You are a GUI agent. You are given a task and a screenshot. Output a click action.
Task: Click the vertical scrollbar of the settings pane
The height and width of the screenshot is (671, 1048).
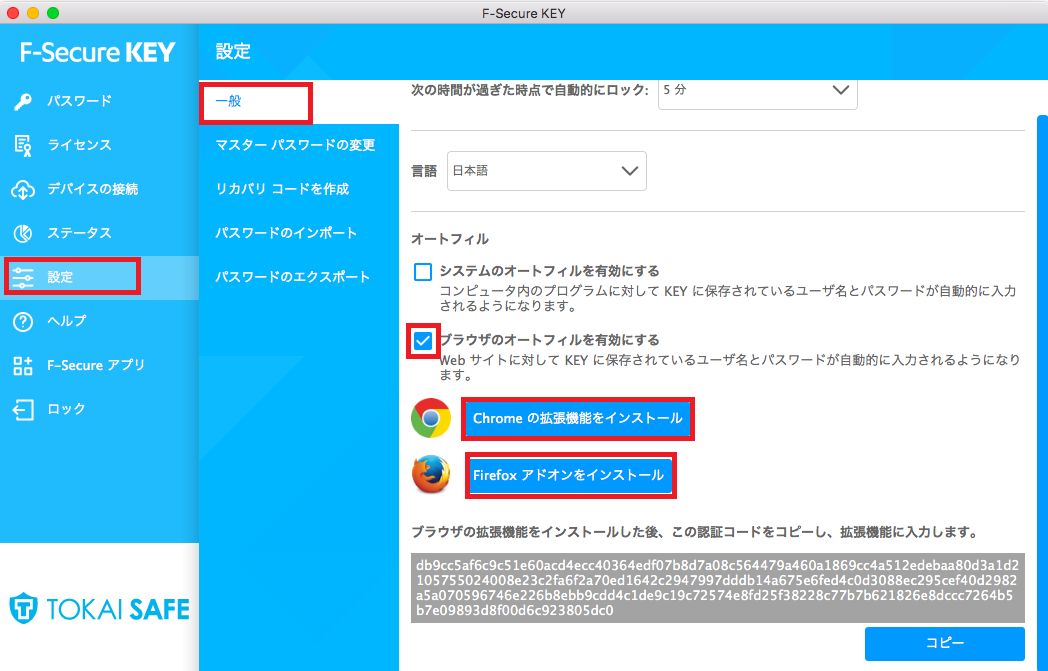tap(1042, 393)
